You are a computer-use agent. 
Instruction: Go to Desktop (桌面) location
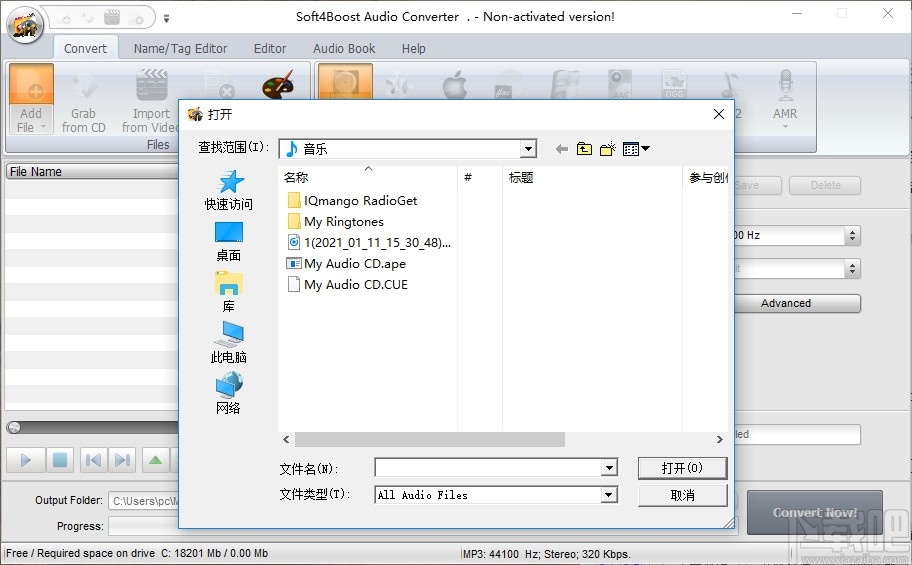(x=229, y=241)
